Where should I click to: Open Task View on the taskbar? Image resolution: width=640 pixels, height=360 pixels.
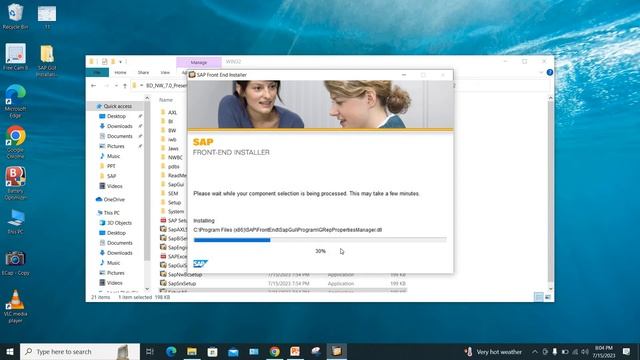(150, 351)
